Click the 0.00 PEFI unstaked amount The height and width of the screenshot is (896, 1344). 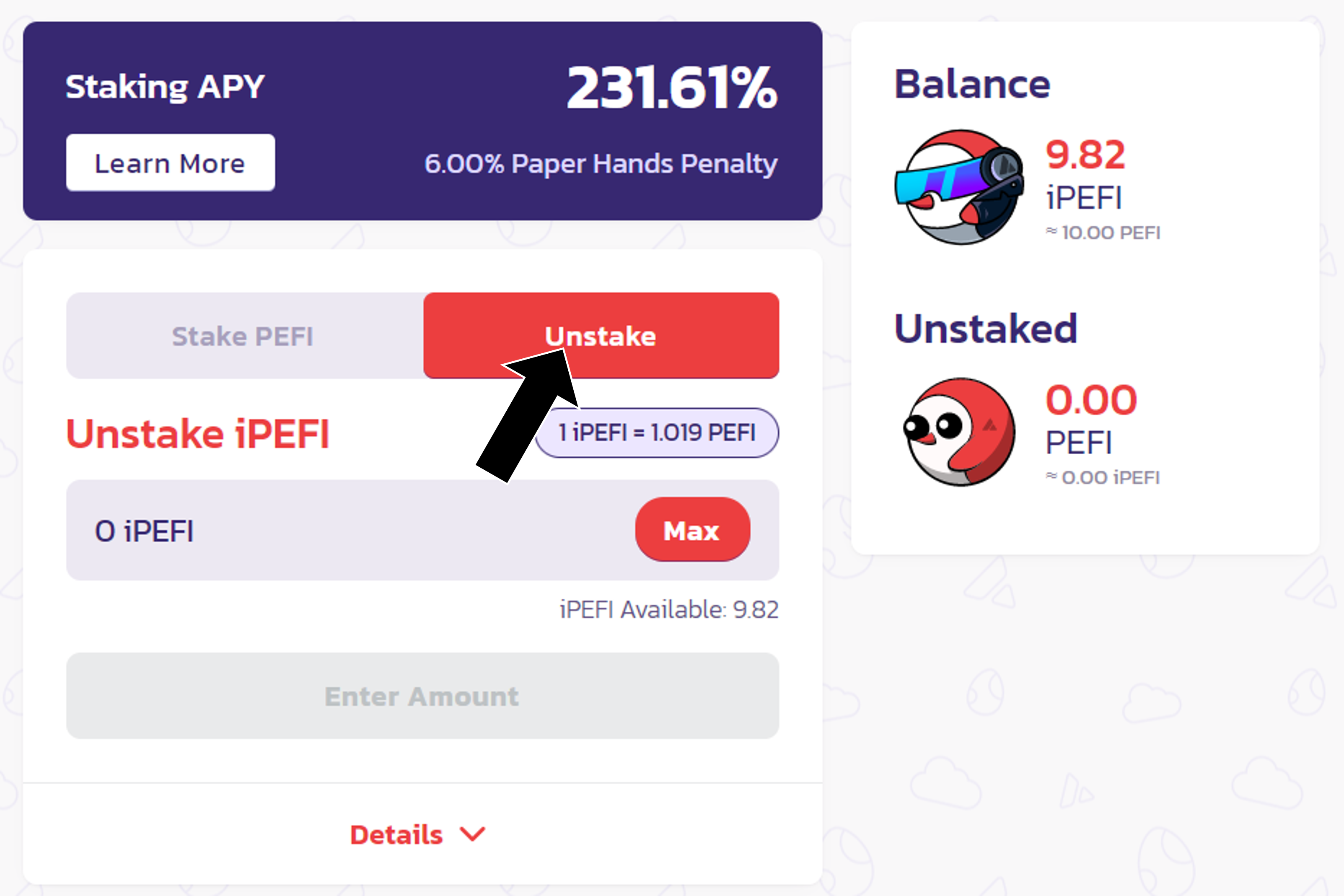pyautogui.click(x=1091, y=400)
